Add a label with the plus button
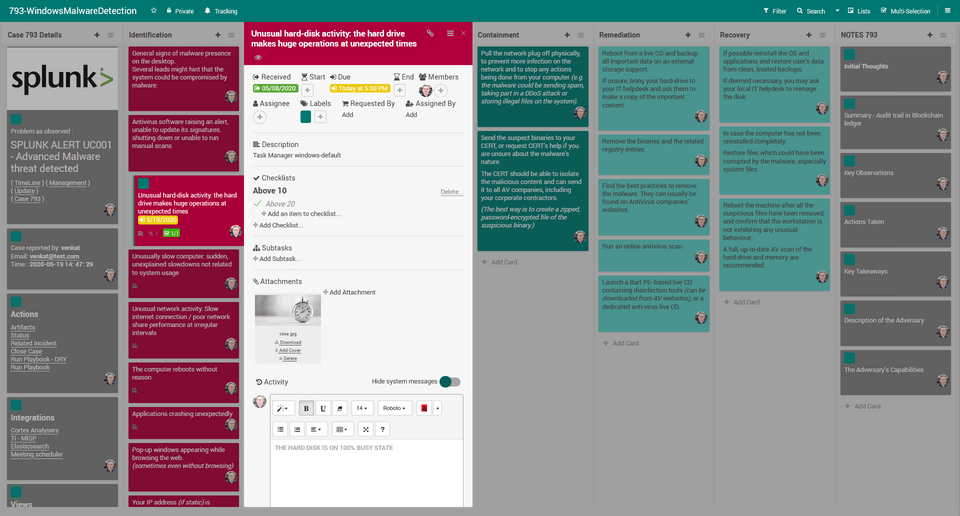 [320, 117]
